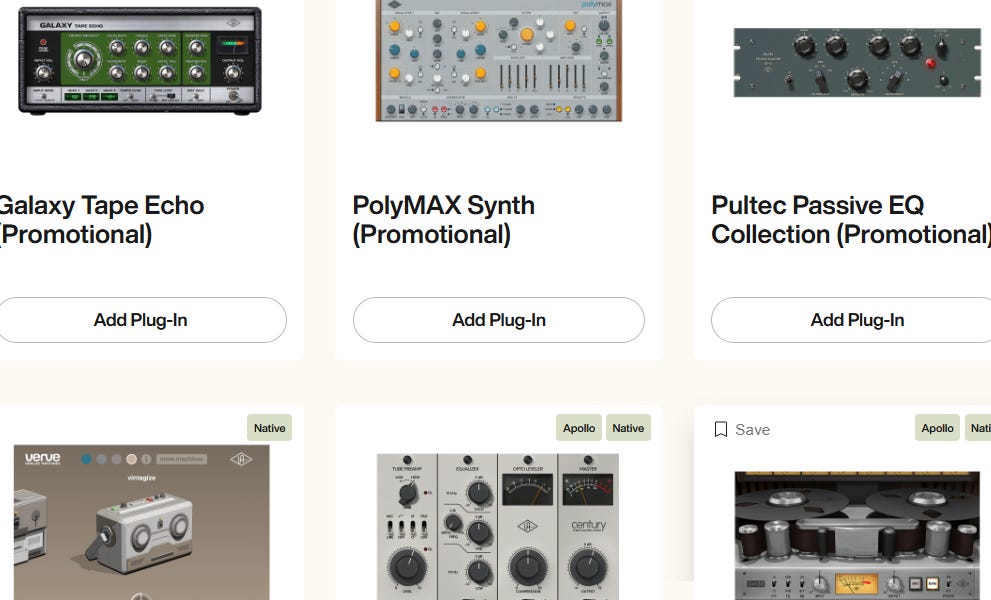Click the Apollo tag on tape machine card
This screenshot has height=600, width=991.
click(937, 428)
